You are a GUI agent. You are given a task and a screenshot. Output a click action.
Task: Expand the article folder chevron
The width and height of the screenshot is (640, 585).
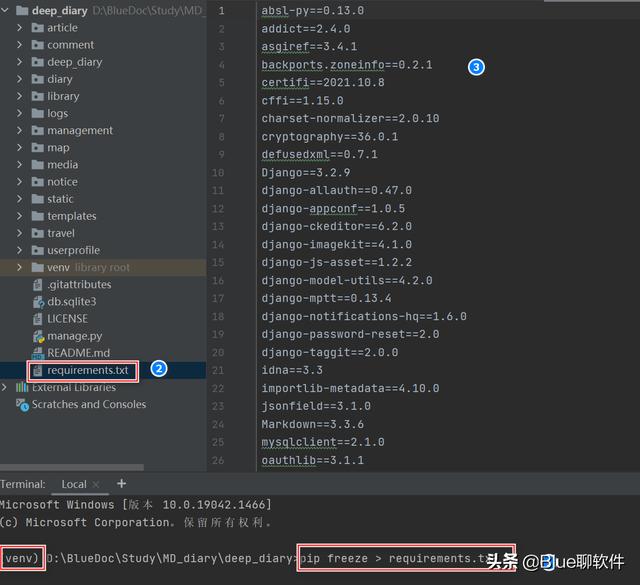[x=19, y=28]
